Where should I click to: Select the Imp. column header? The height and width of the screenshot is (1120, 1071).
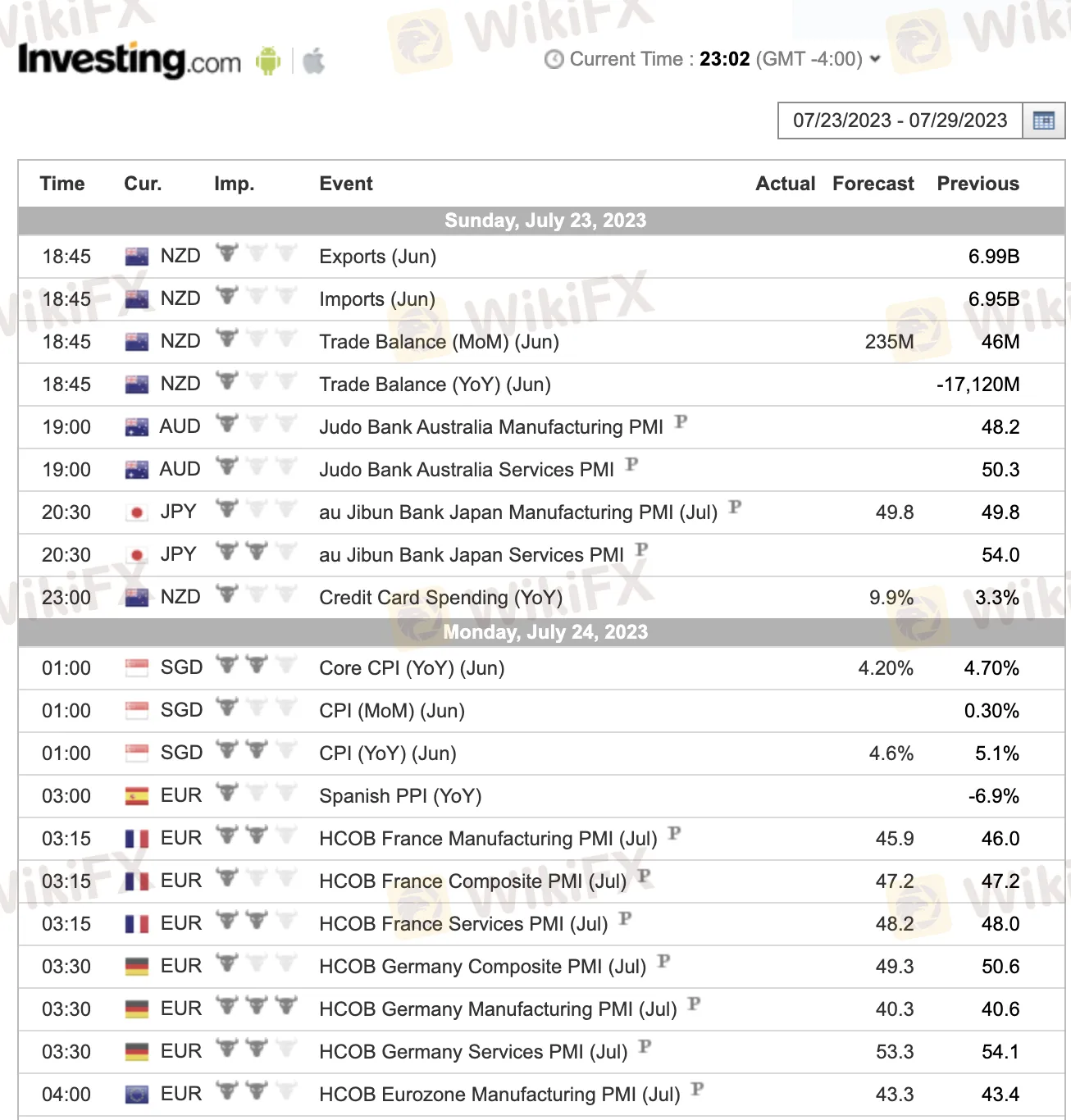[234, 184]
